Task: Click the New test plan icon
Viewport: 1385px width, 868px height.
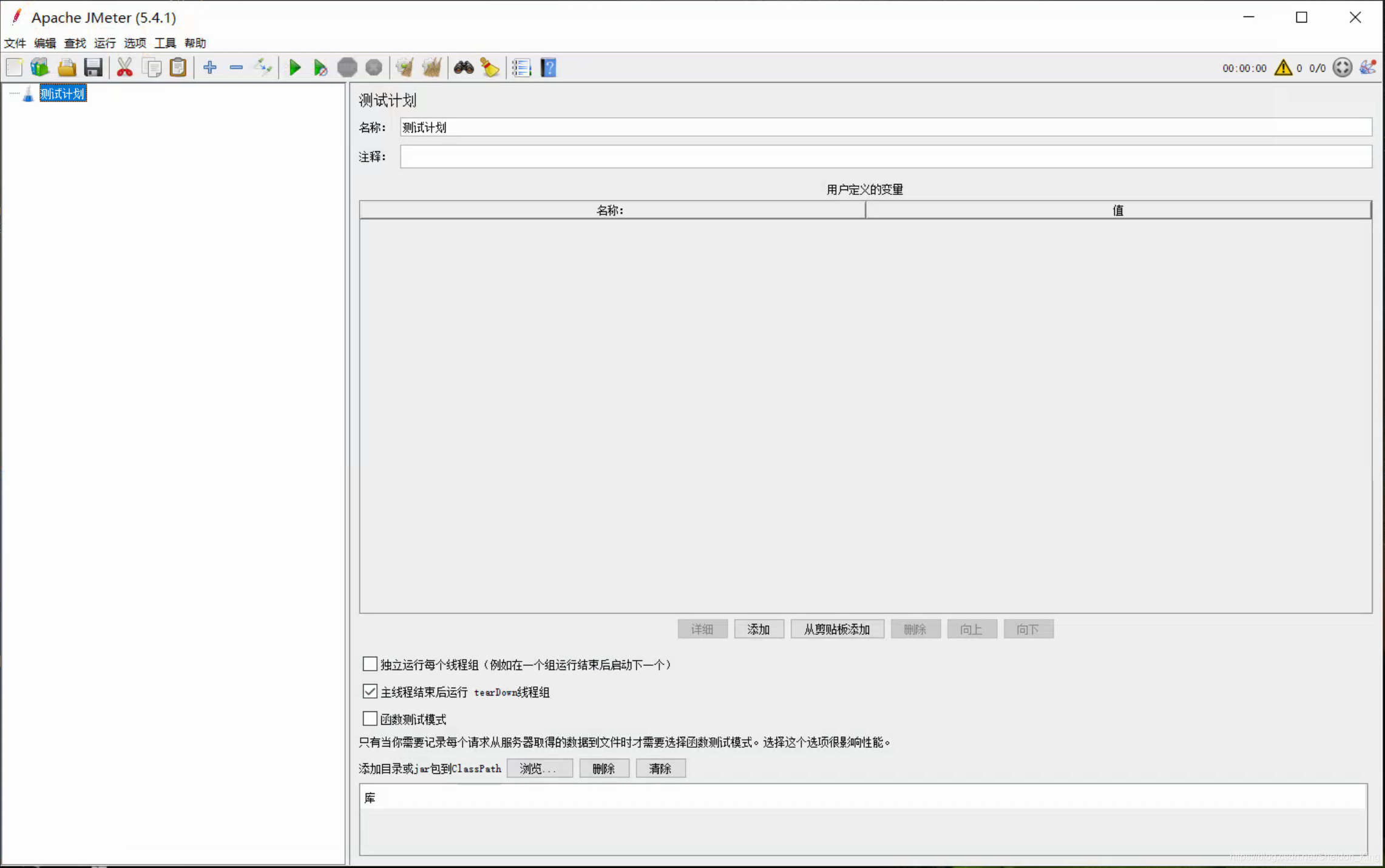Action: 15,67
